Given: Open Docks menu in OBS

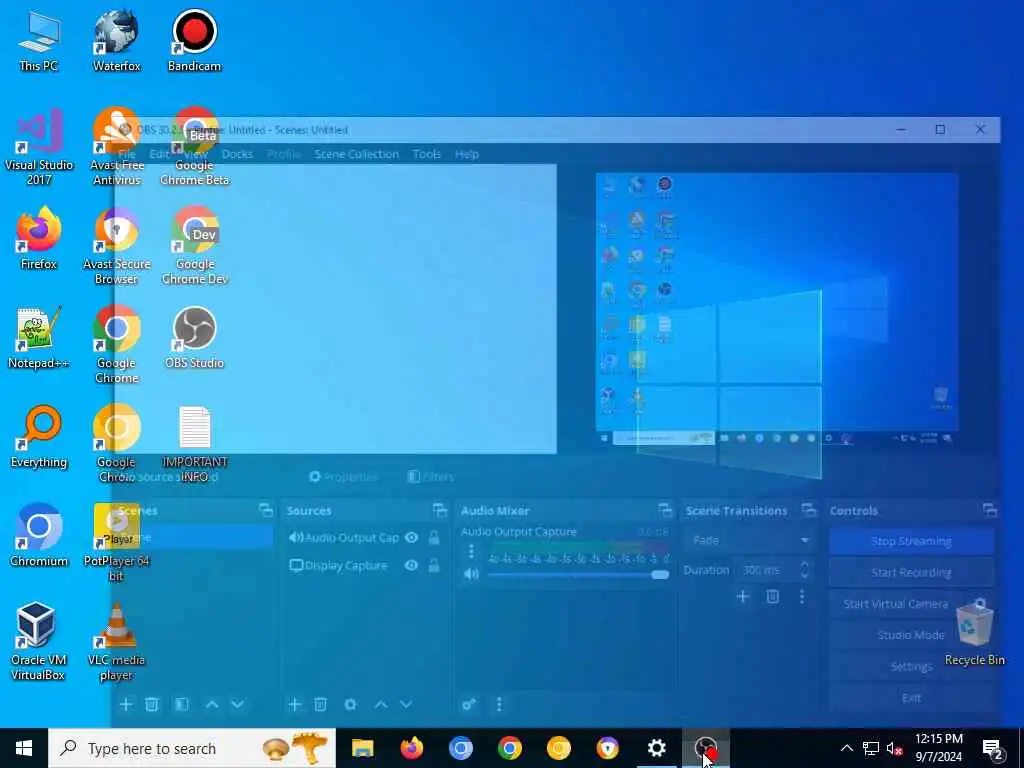Looking at the screenshot, I should (236, 154).
